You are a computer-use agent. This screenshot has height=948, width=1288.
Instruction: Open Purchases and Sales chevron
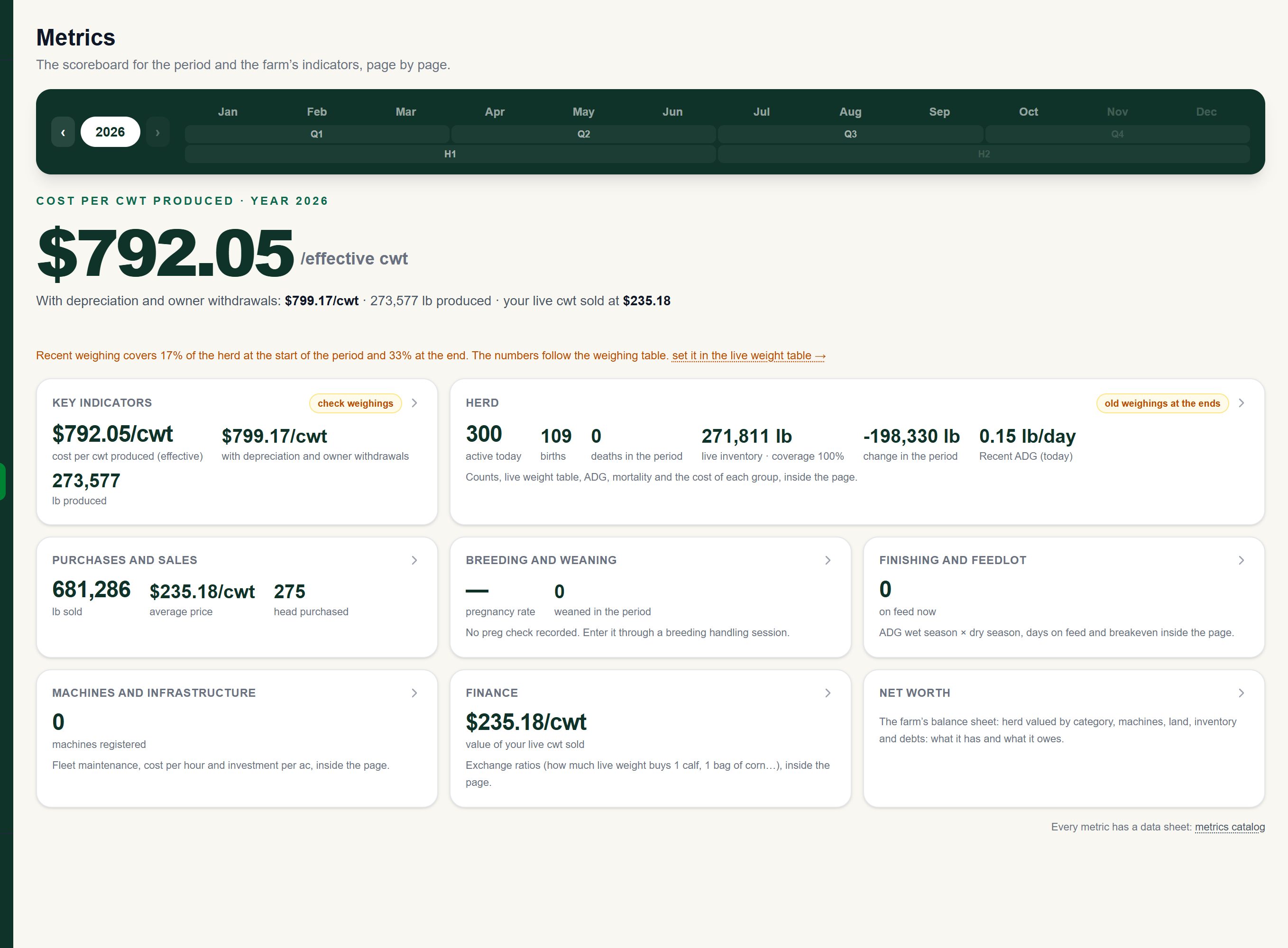point(414,561)
